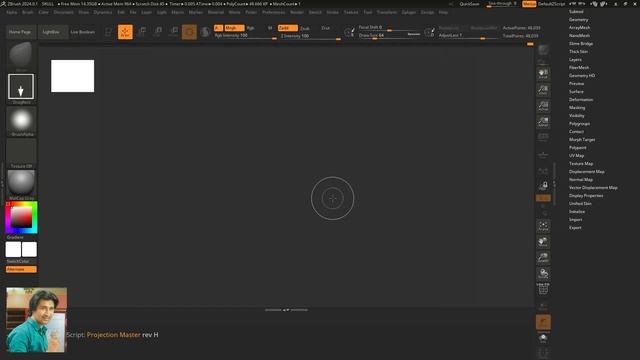Click the Scale icon in the top shelf
The width and height of the screenshot is (640, 360).
(158, 32)
